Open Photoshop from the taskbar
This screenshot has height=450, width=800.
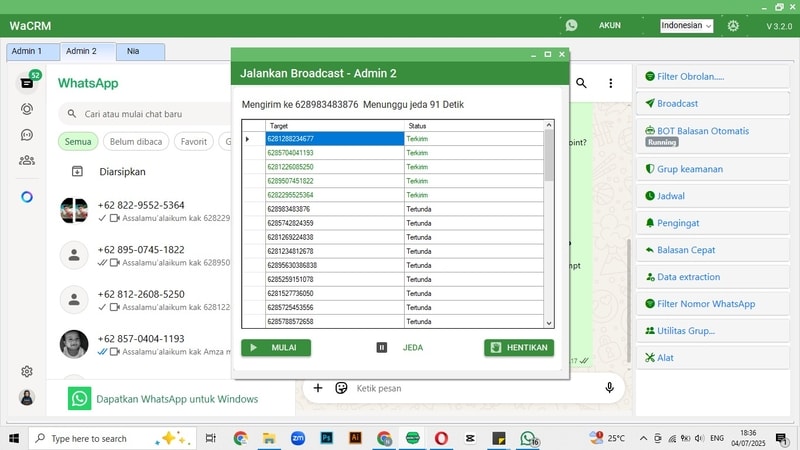coord(327,438)
